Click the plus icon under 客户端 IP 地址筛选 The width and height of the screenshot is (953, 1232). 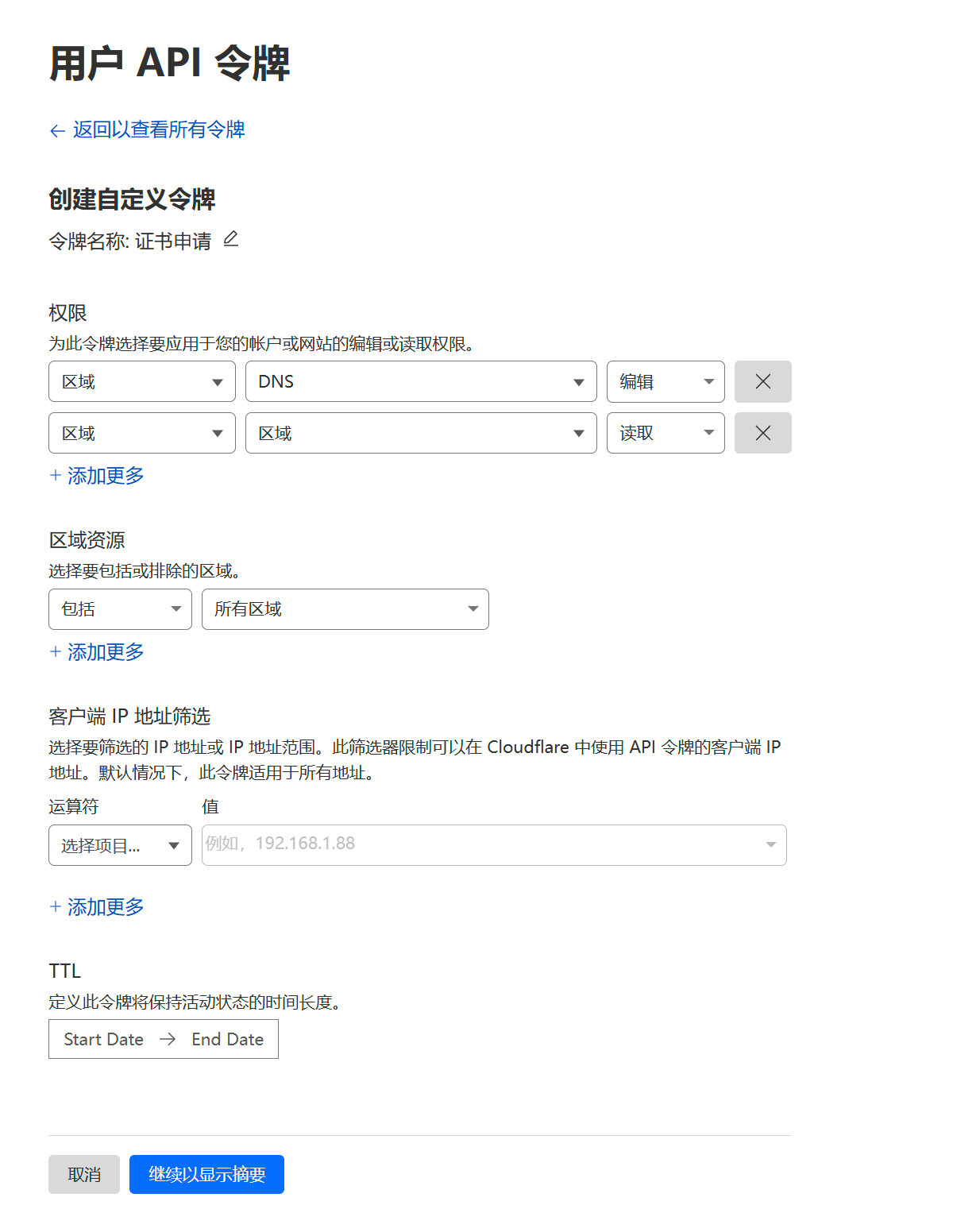point(55,906)
